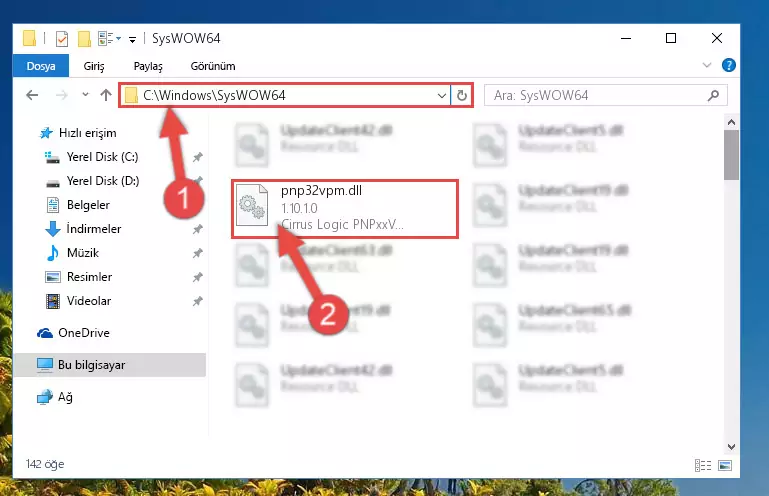
Task: Select Yerel Disk (C:) in sidebar
Action: 91,157
